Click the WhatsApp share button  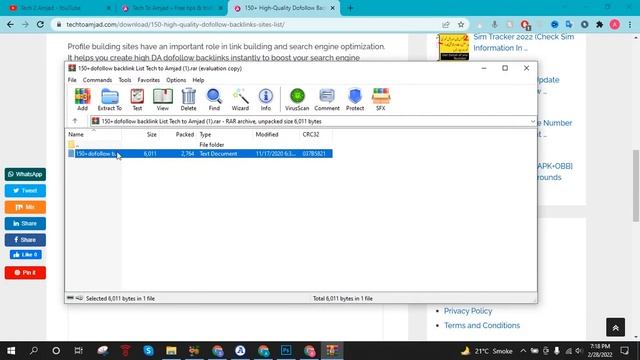tap(25, 174)
